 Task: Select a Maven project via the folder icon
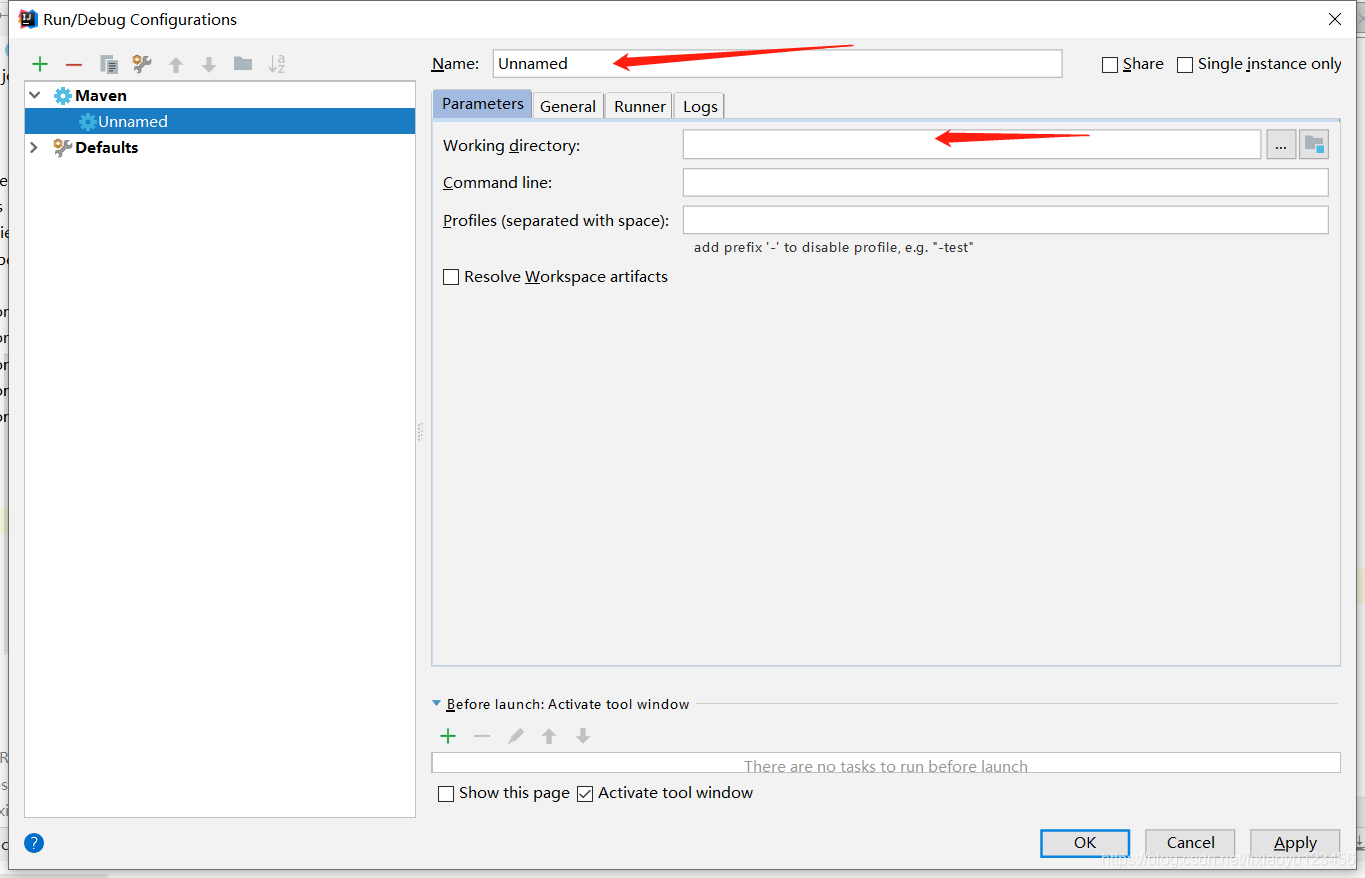coord(1314,145)
